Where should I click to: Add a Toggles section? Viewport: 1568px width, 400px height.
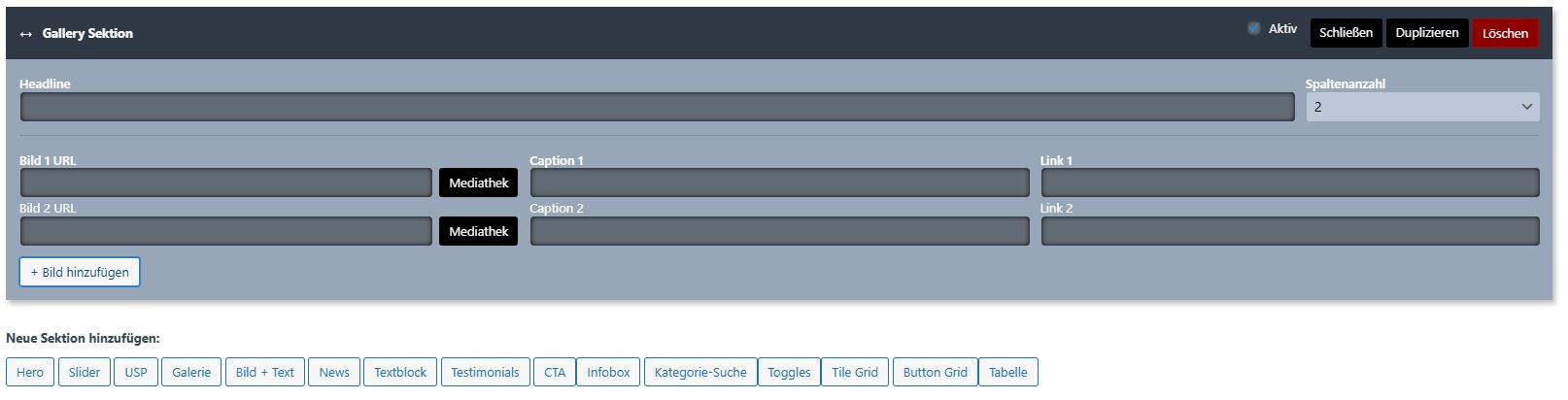click(789, 373)
